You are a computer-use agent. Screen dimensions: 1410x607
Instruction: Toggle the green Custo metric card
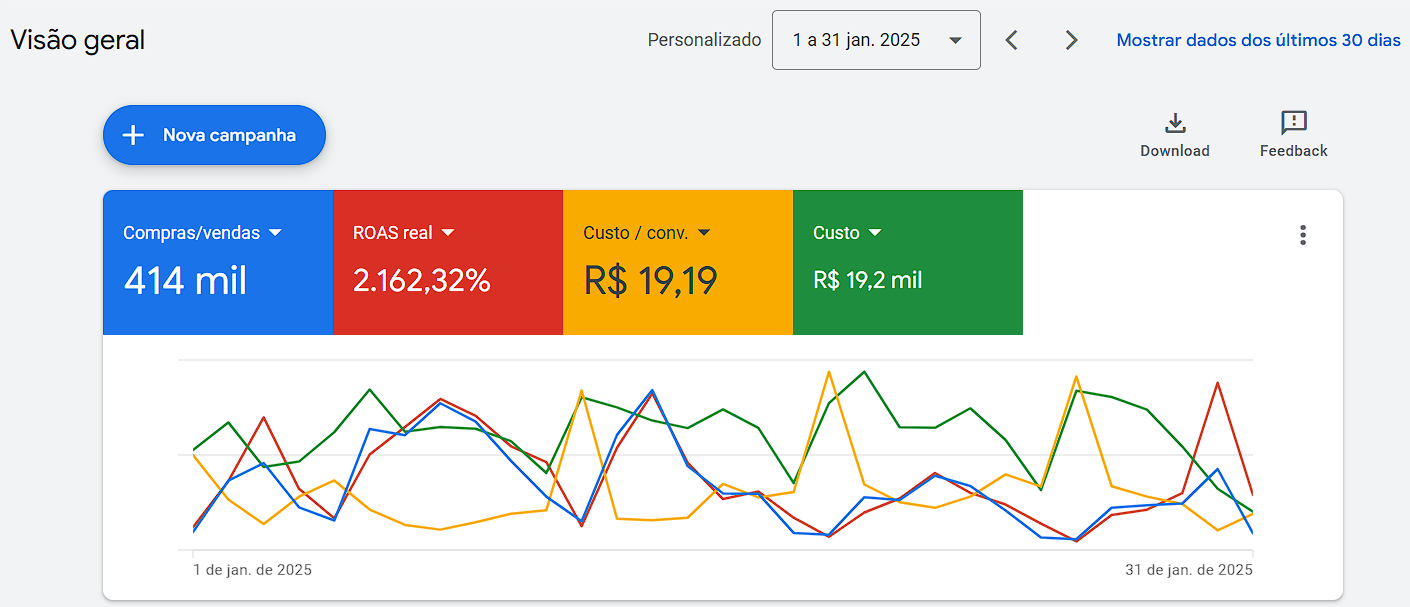[x=907, y=262]
